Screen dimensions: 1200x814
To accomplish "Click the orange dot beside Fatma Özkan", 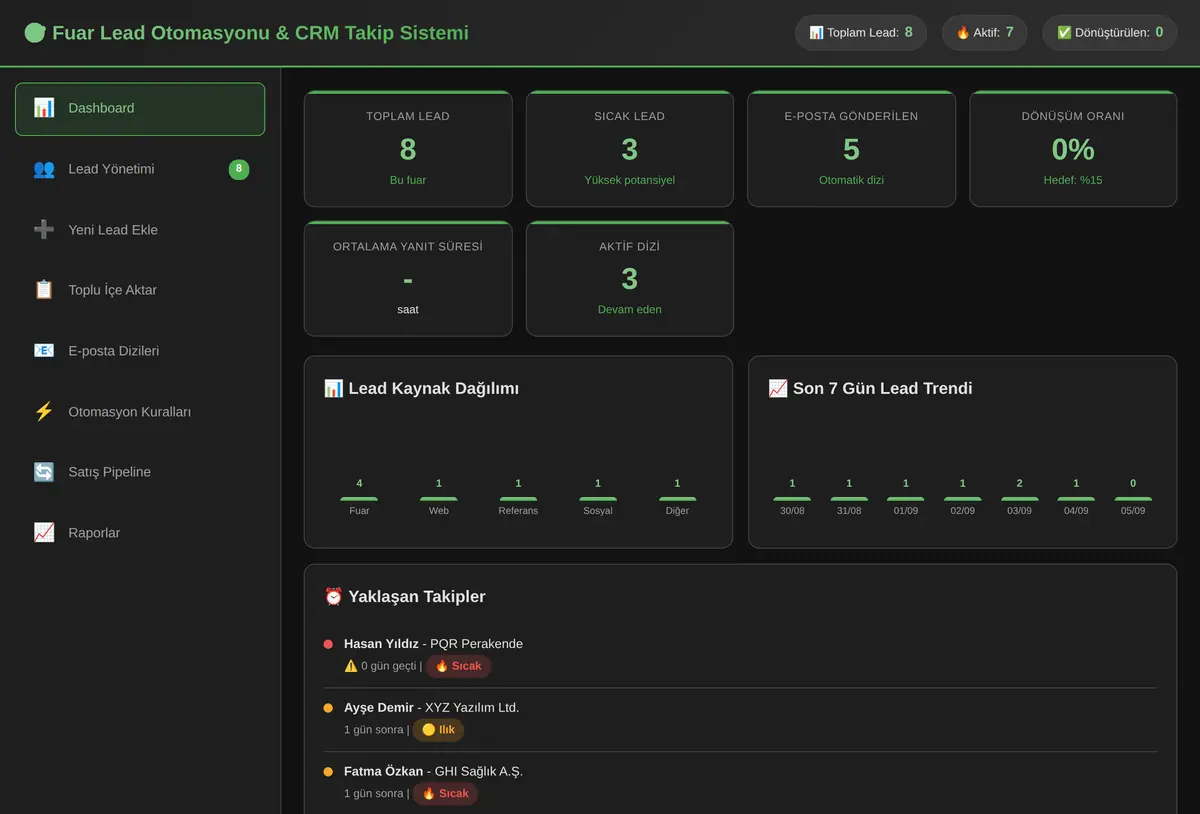I will 328,772.
